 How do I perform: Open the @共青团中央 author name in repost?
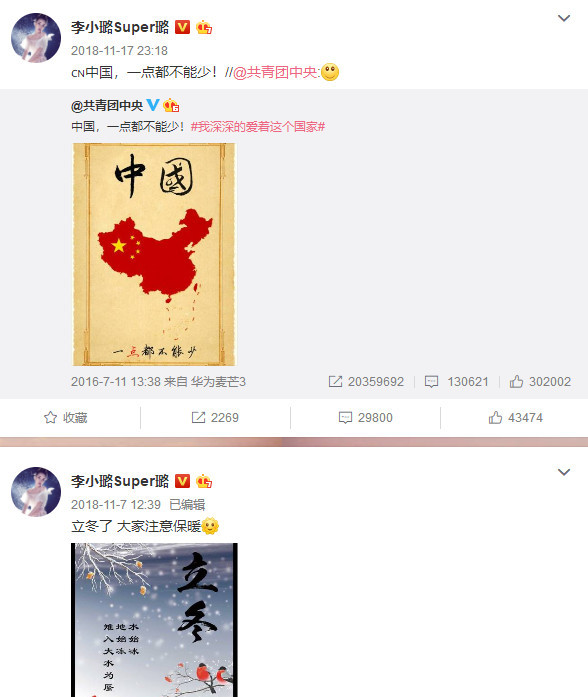point(107,105)
